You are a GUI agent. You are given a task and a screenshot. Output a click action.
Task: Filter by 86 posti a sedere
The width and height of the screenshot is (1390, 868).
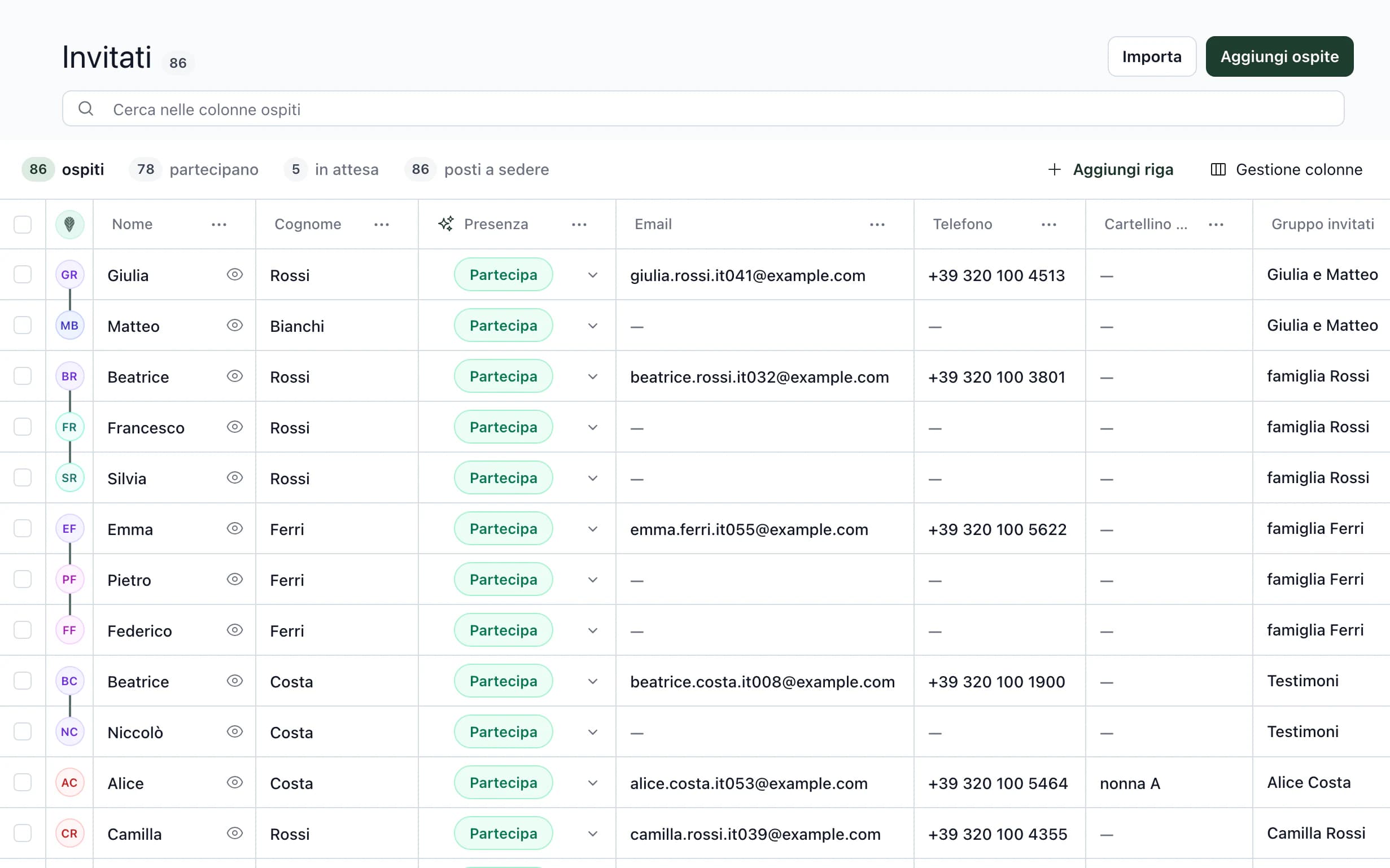coord(477,169)
